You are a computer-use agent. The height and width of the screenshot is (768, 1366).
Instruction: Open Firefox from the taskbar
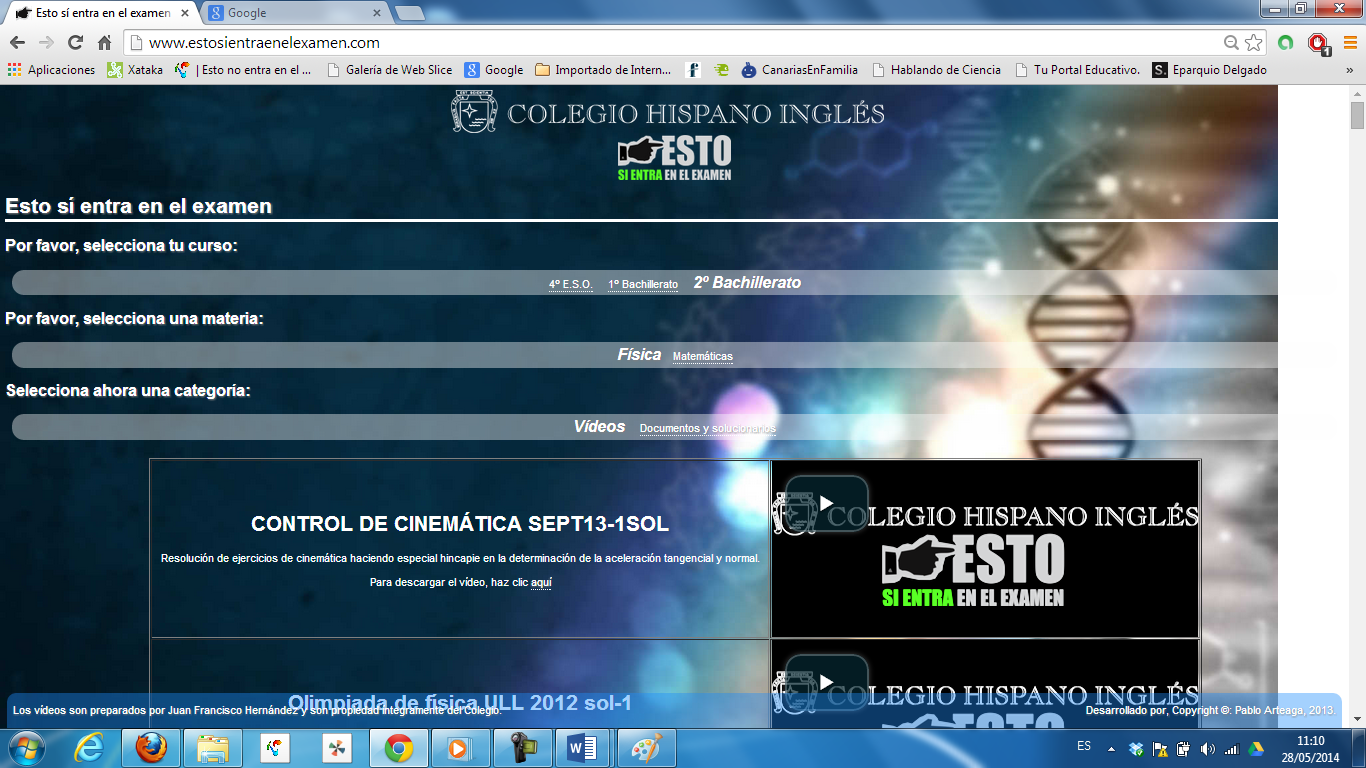(151, 748)
